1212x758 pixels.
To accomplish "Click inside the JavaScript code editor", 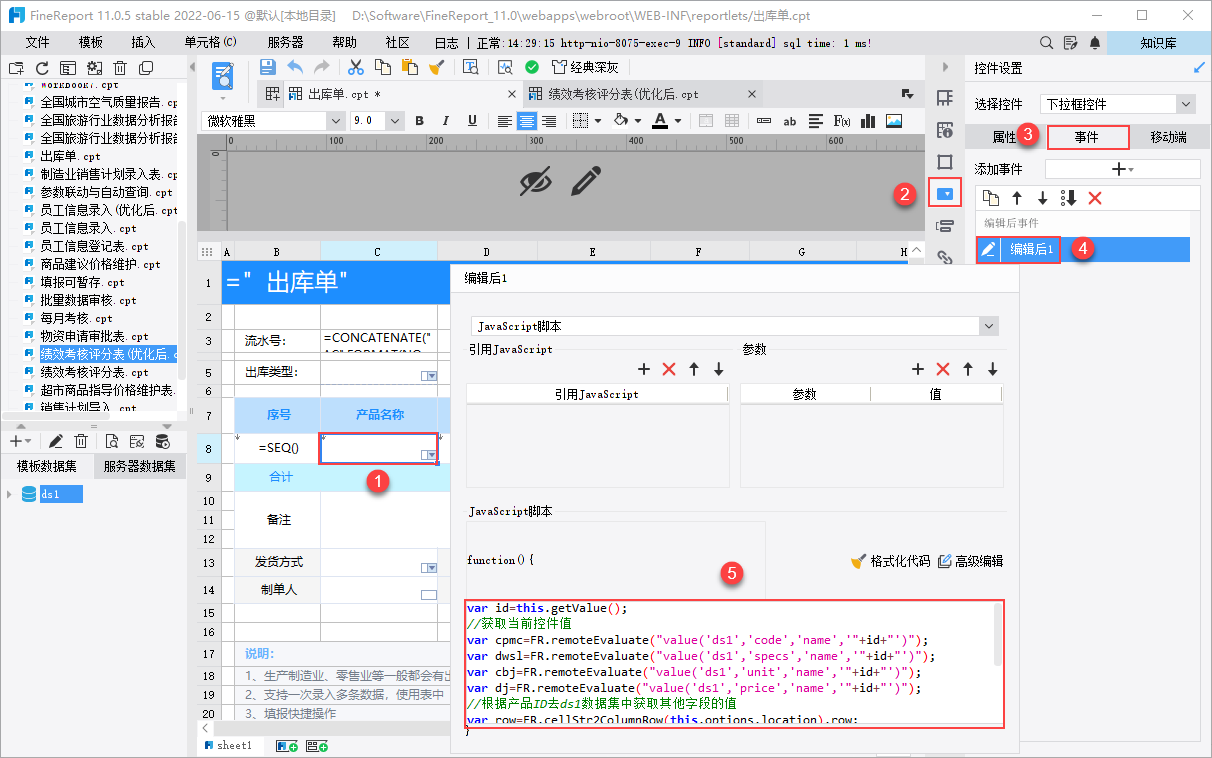I will click(734, 664).
